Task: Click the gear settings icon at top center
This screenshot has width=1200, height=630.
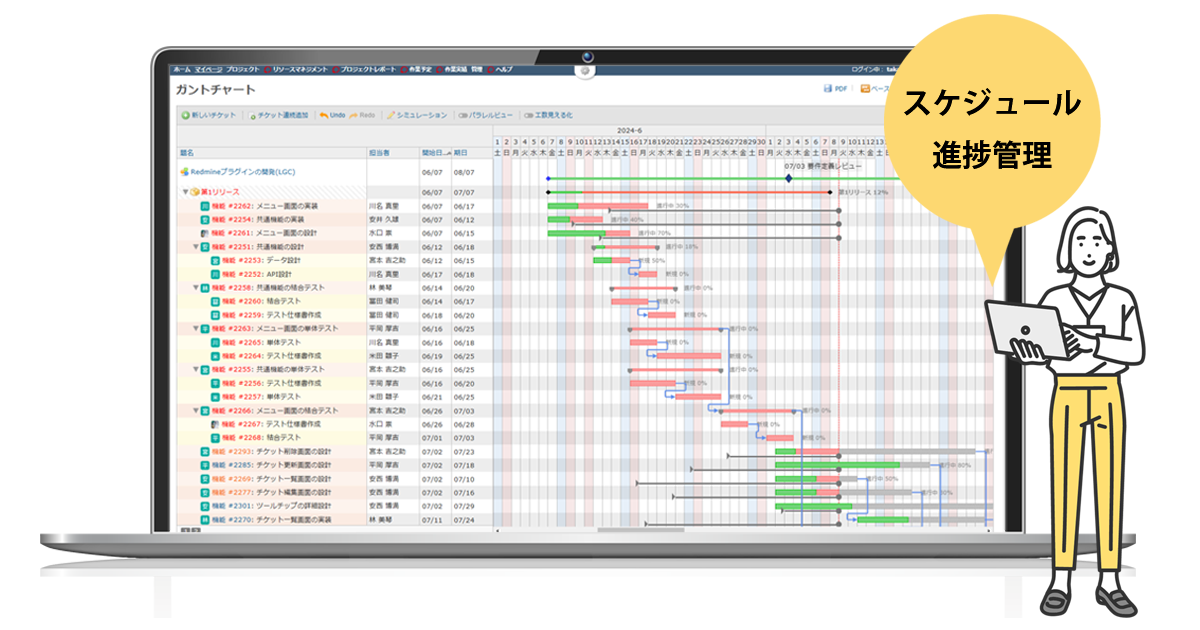Action: tap(584, 71)
